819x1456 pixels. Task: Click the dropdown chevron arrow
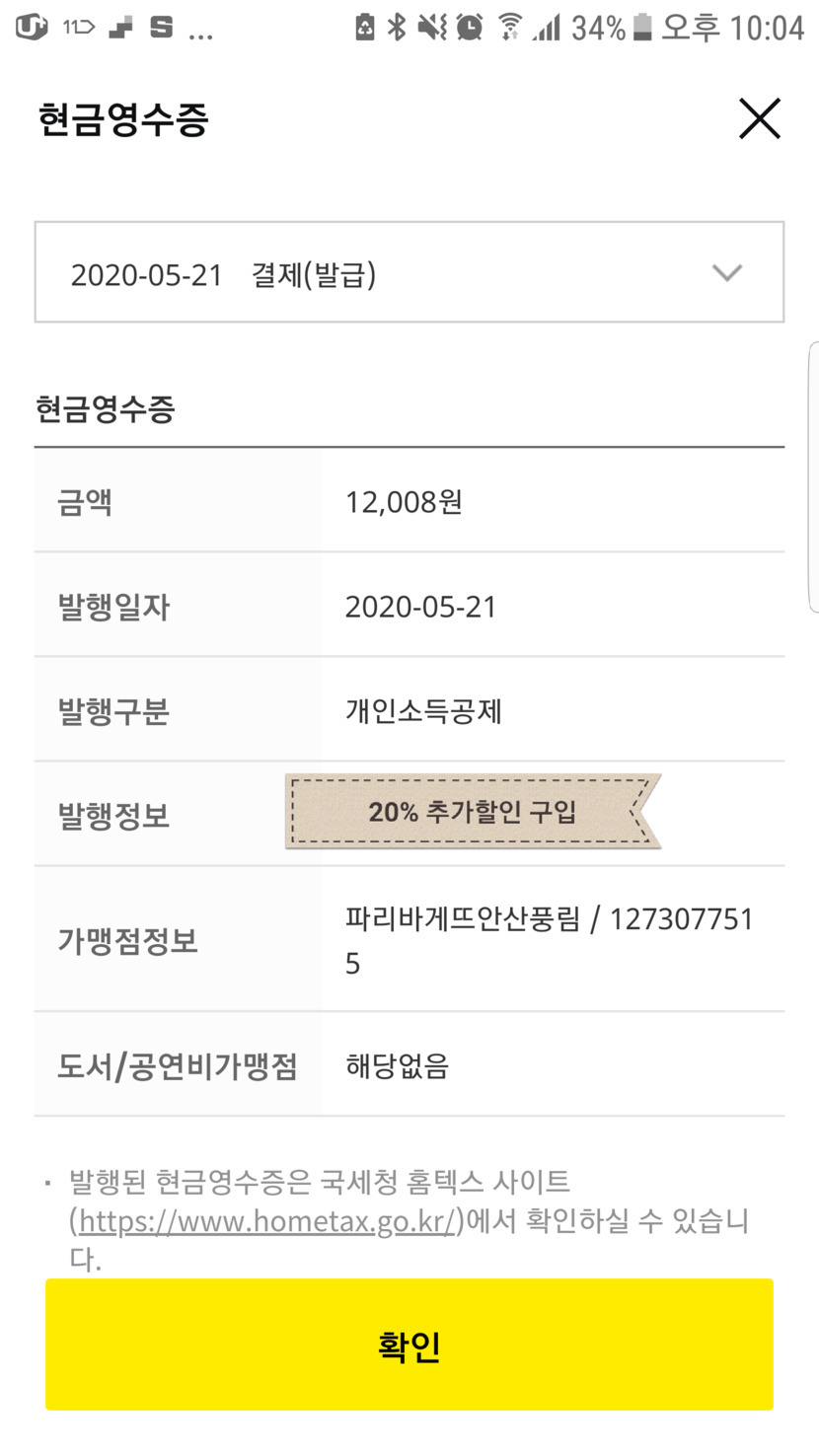(727, 273)
